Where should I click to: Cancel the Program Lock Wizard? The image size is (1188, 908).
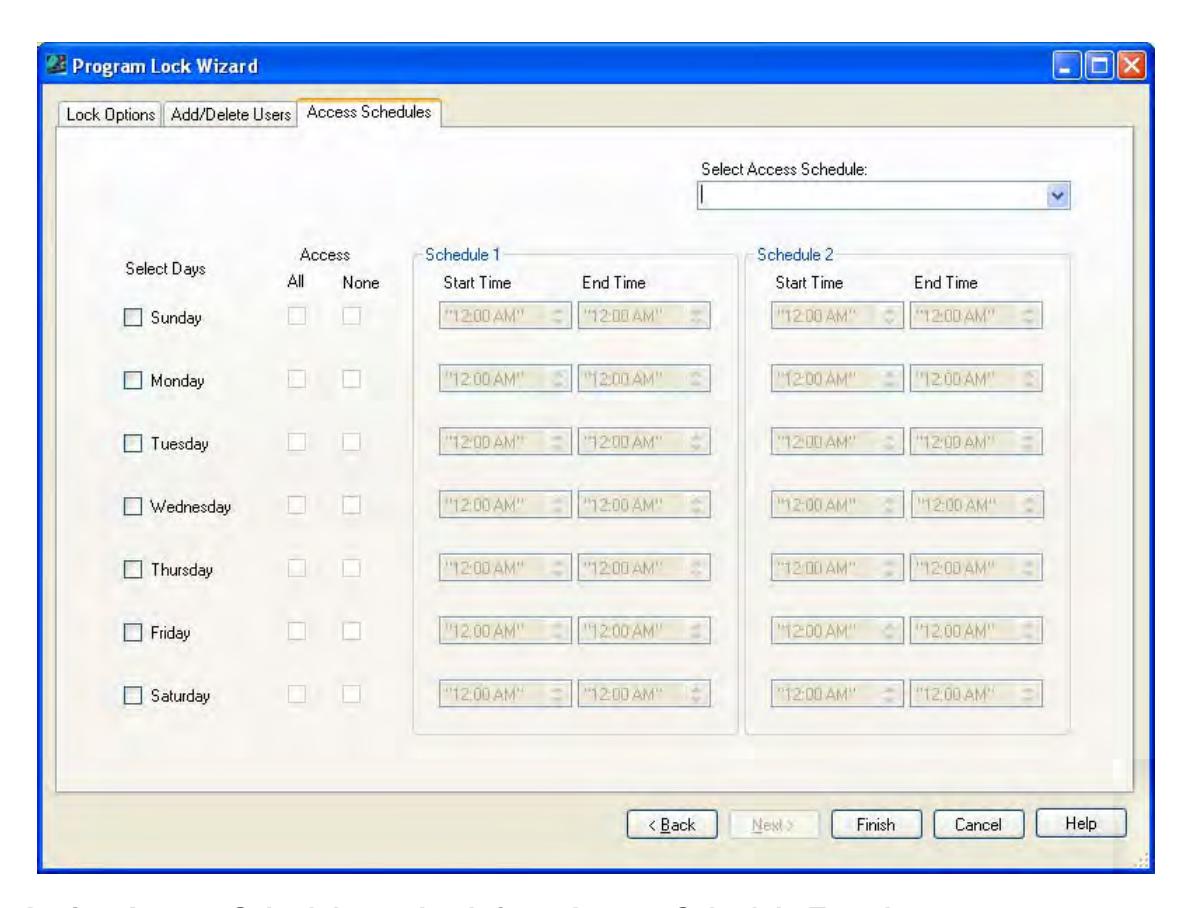pyautogui.click(x=978, y=824)
